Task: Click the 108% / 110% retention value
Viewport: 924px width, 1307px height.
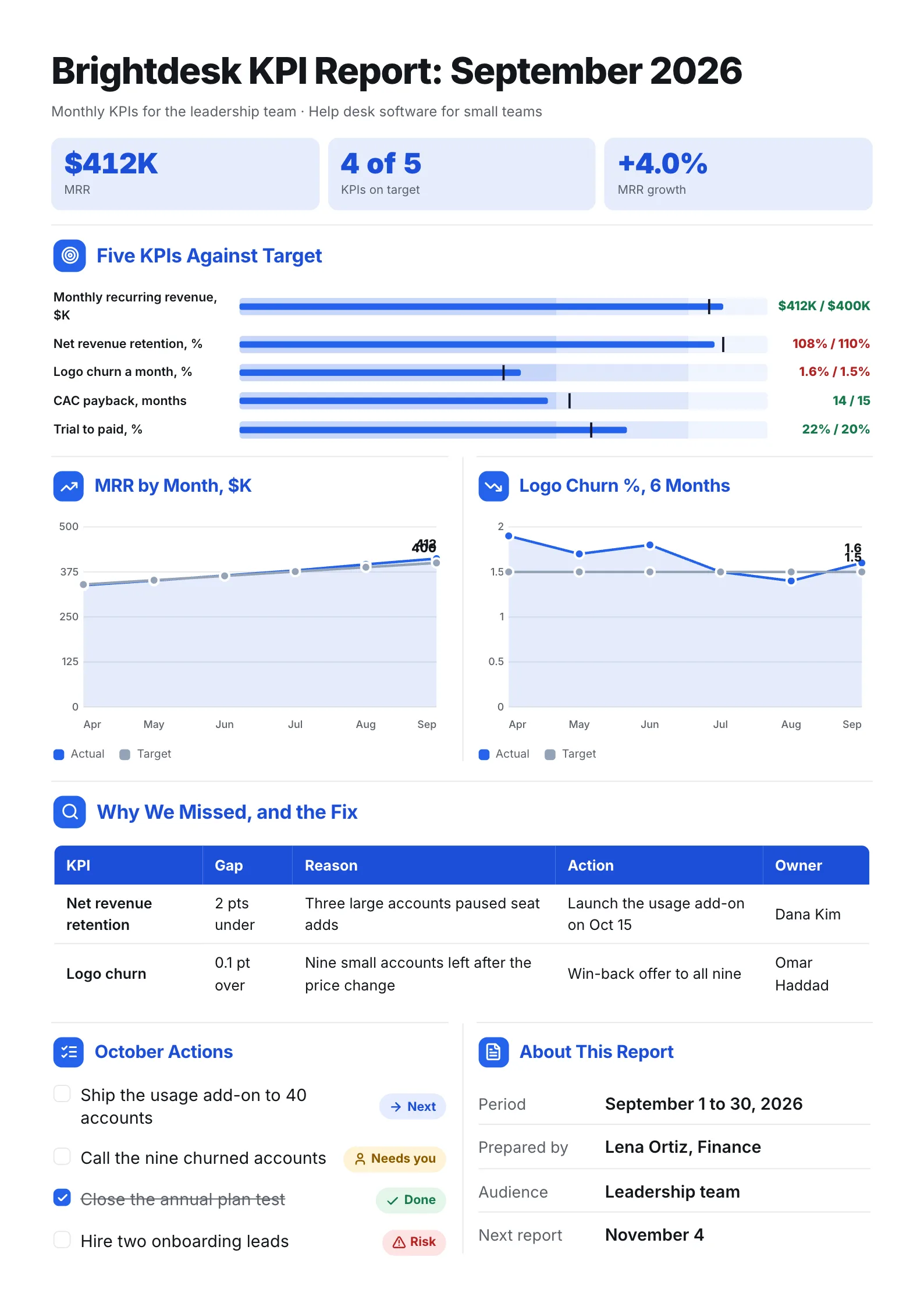Action: 831,344
